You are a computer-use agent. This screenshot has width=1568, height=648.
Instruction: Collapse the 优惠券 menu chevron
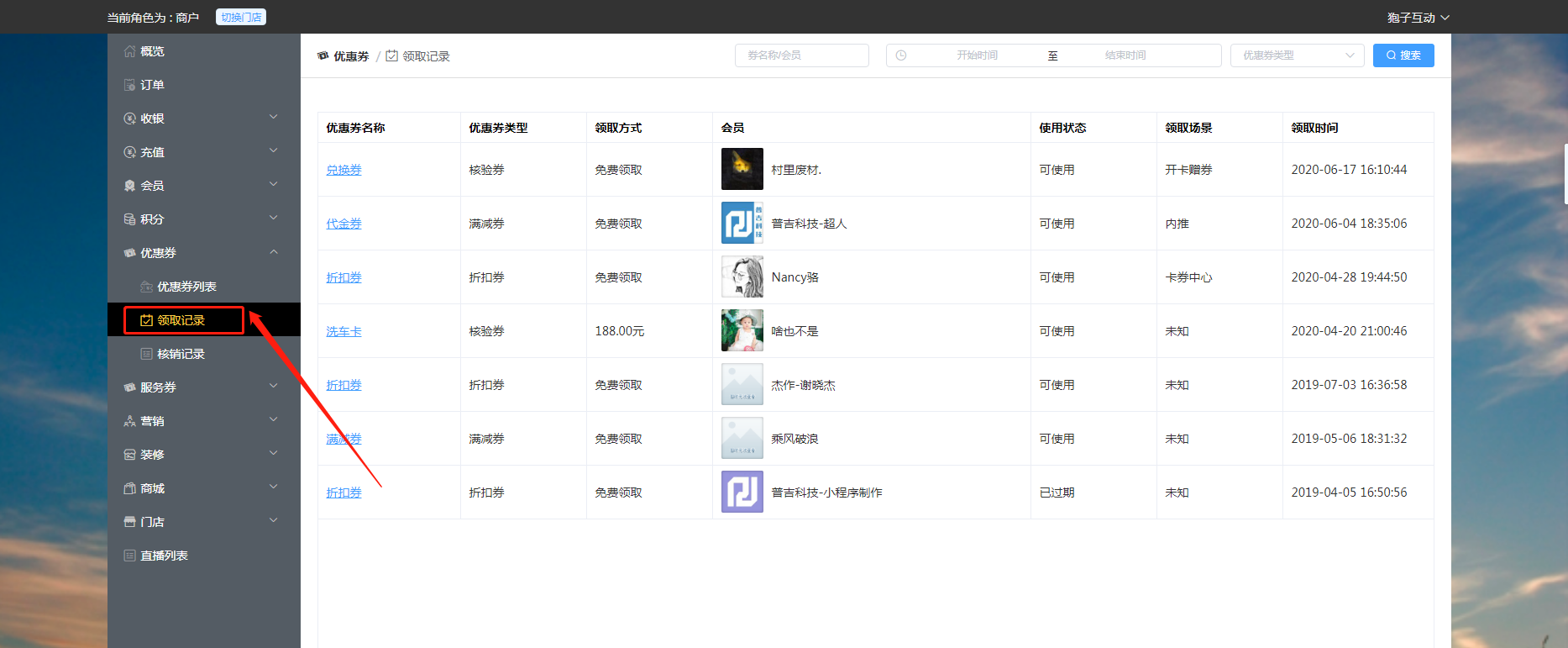click(273, 251)
